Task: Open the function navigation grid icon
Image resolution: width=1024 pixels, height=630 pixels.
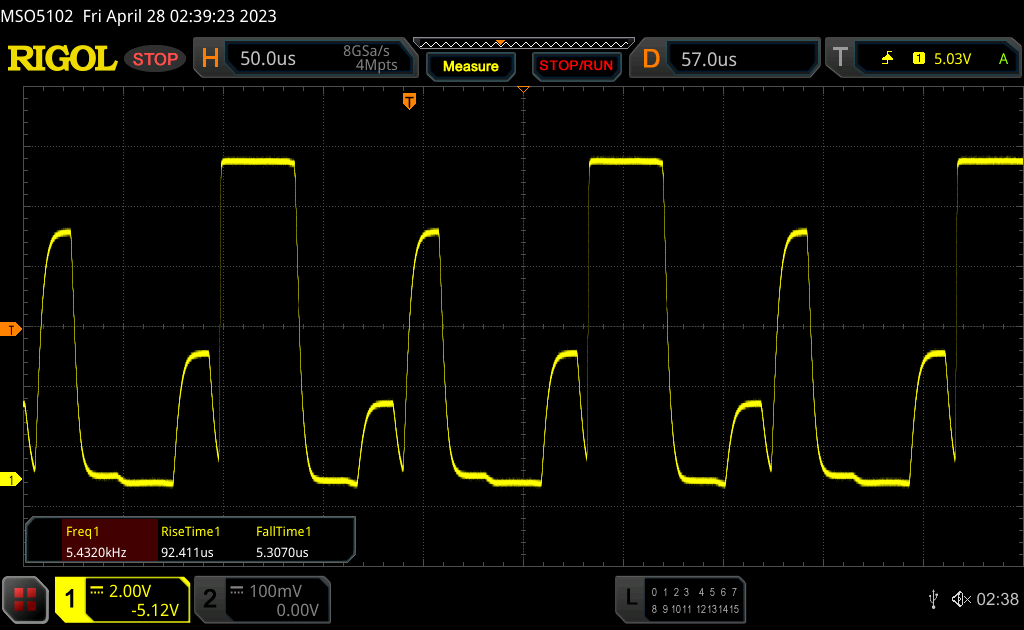Action: click(x=25, y=599)
